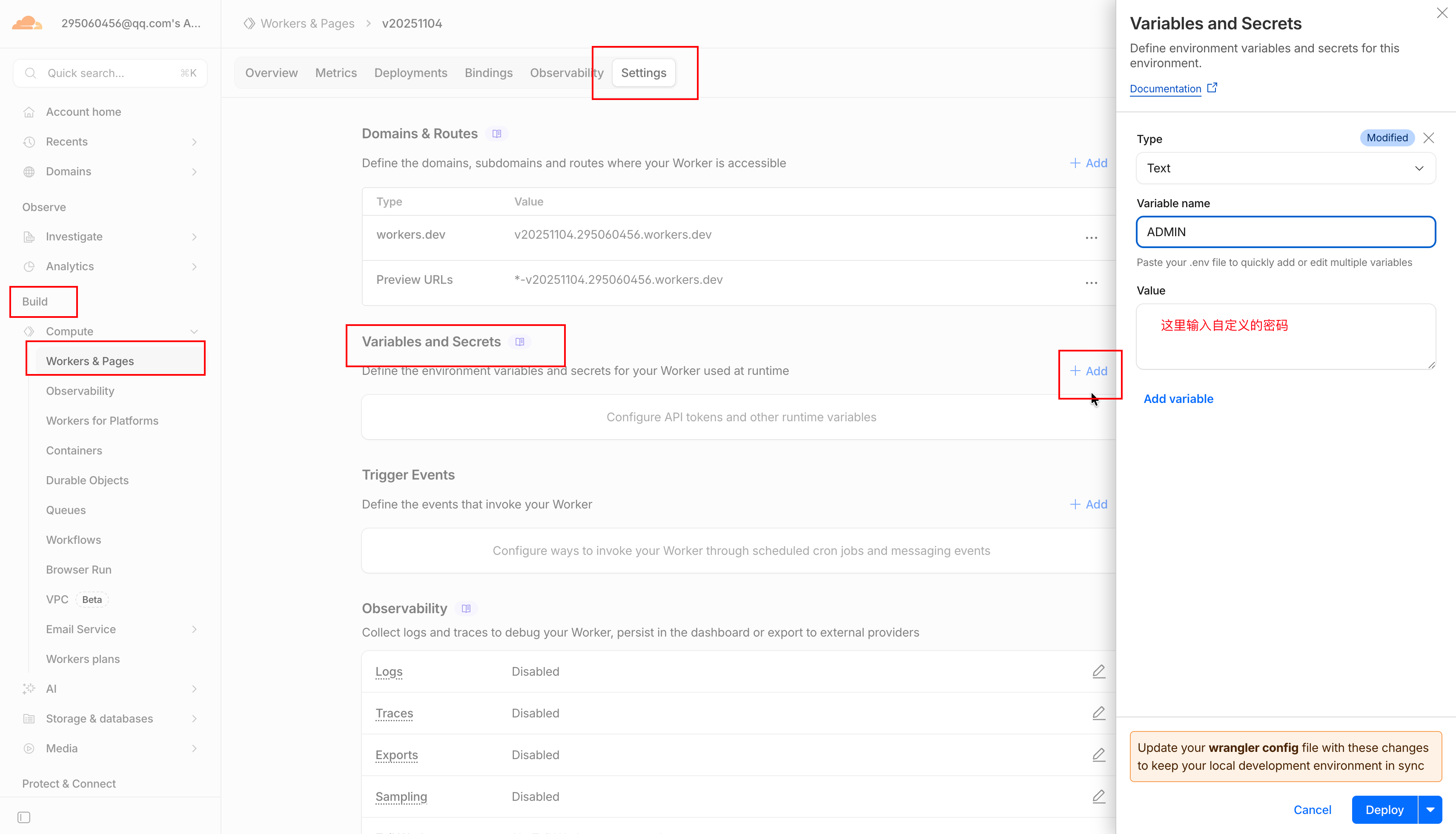The image size is (1456, 834).
Task: Switch to the Overview tab
Action: 272,73
